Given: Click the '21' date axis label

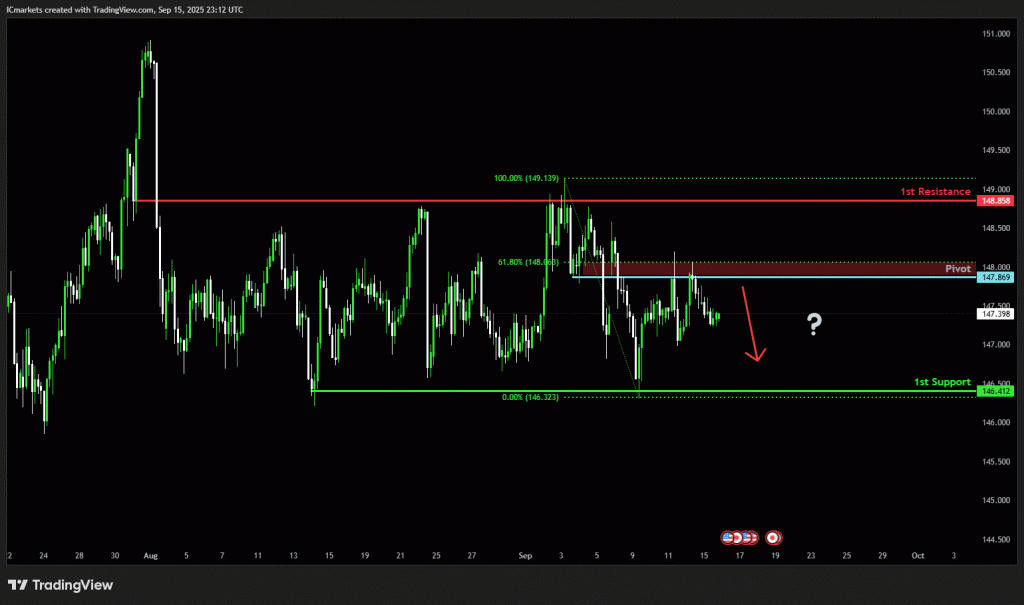Looking at the screenshot, I should (400, 556).
